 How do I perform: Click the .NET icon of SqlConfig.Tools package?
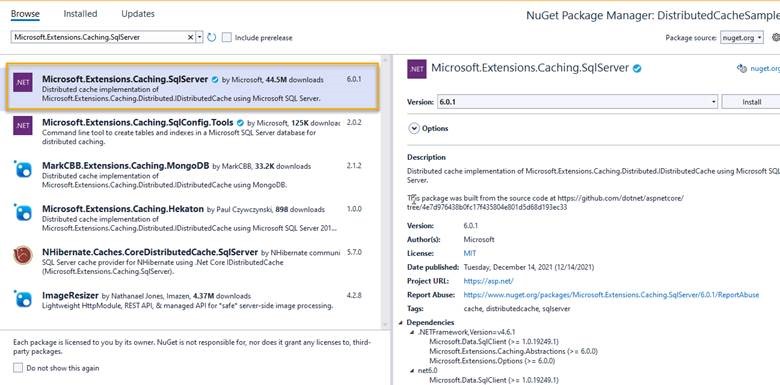coord(23,125)
